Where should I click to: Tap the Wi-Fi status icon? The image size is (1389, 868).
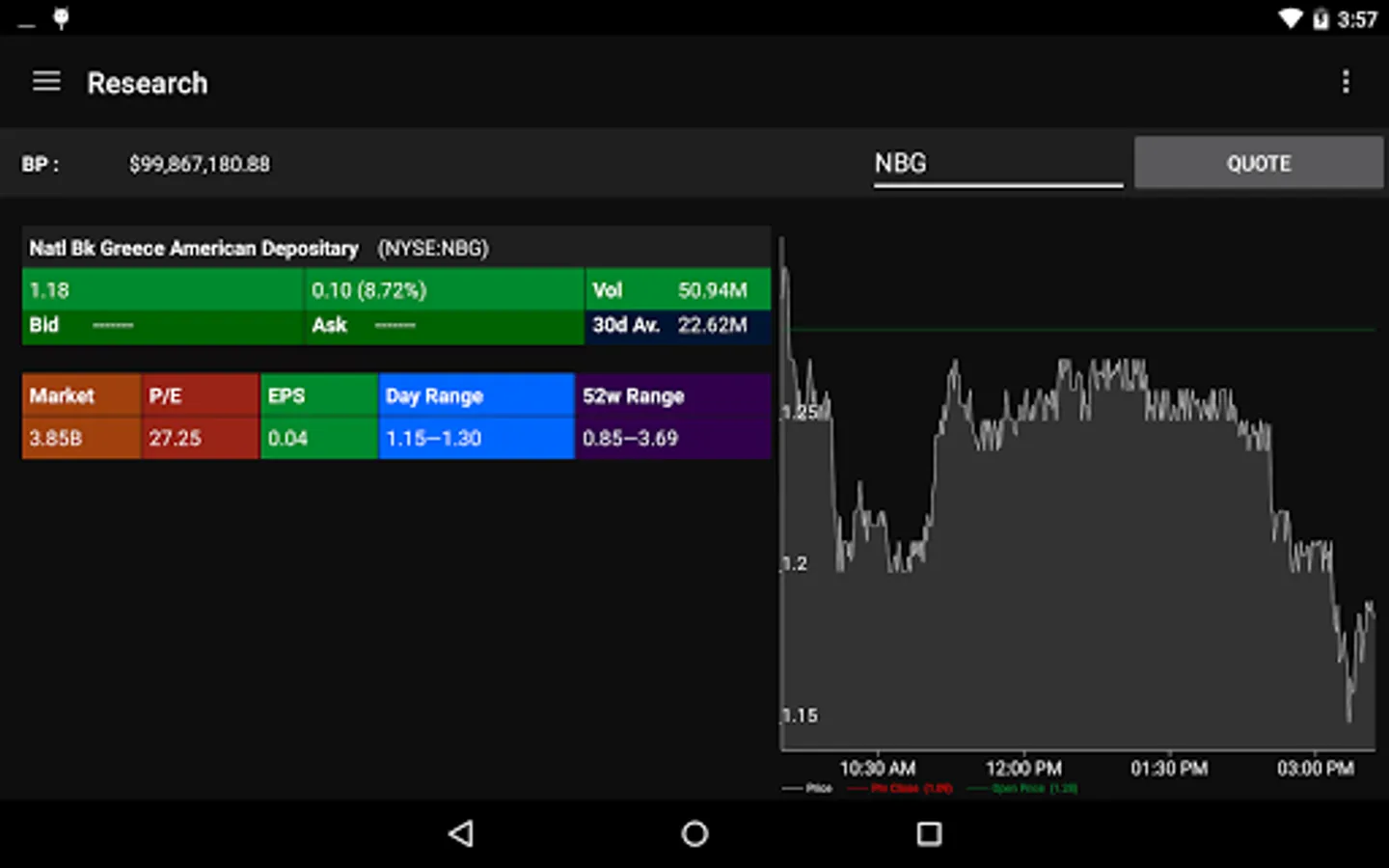(x=1290, y=18)
